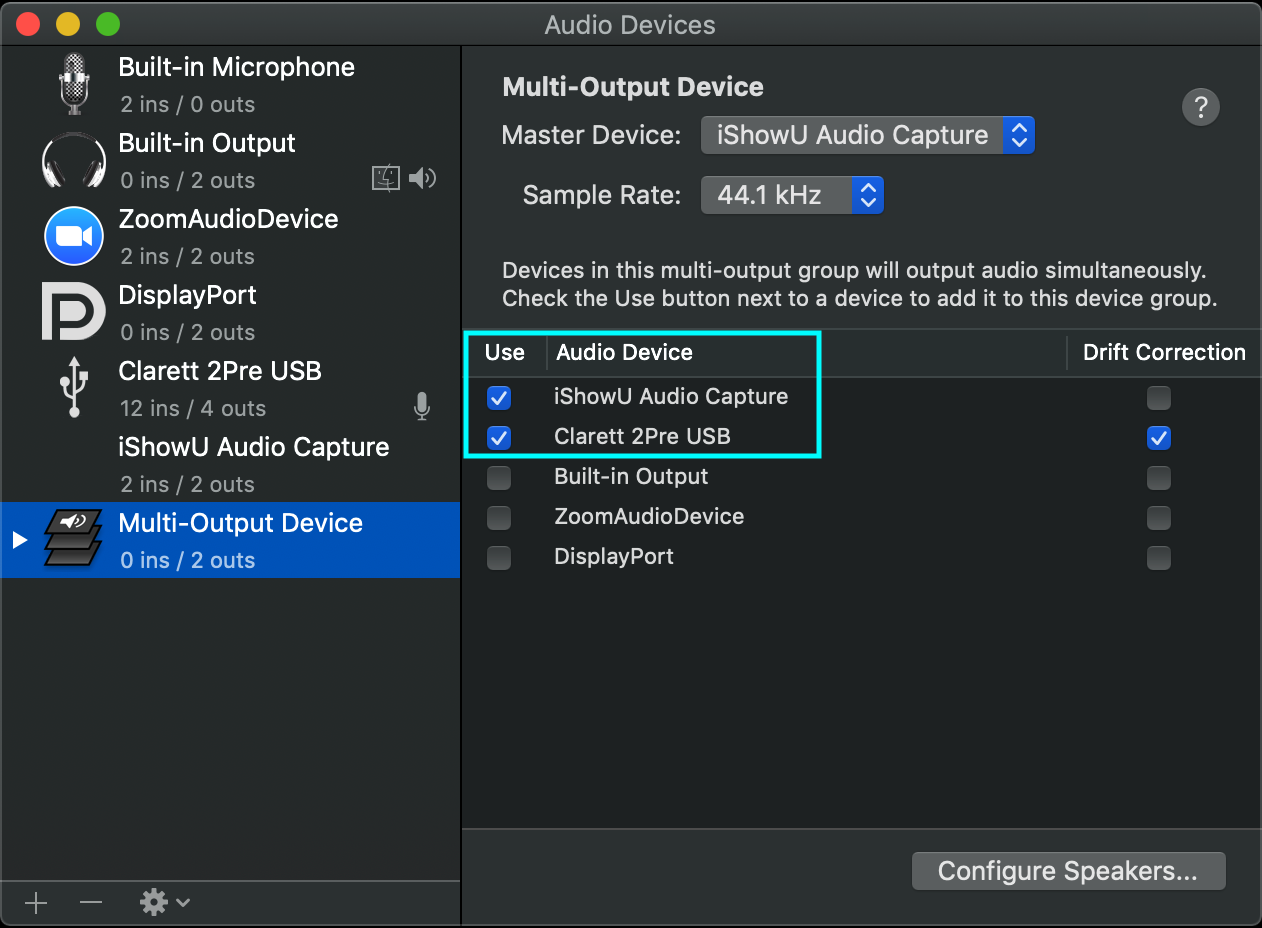Viewport: 1262px width, 928px height.
Task: Select ZoomAudioDevice in the sidebar
Action: 230,236
